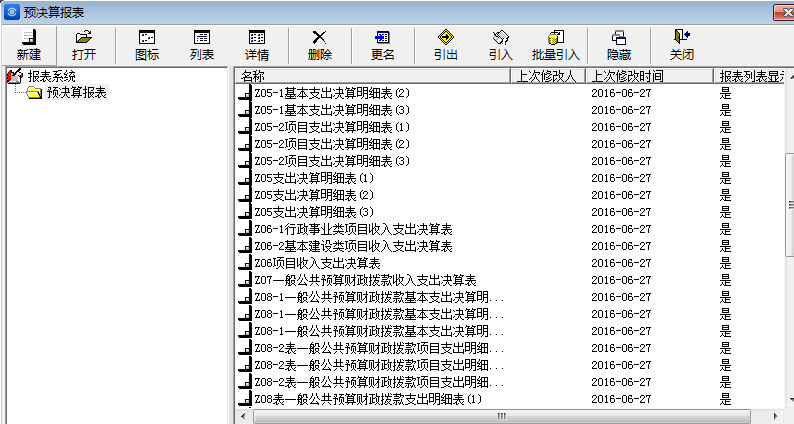This screenshot has height=424, width=794.
Task: Click report icon beside Z06项目收入支出决算表
Action: pyautogui.click(x=245, y=263)
